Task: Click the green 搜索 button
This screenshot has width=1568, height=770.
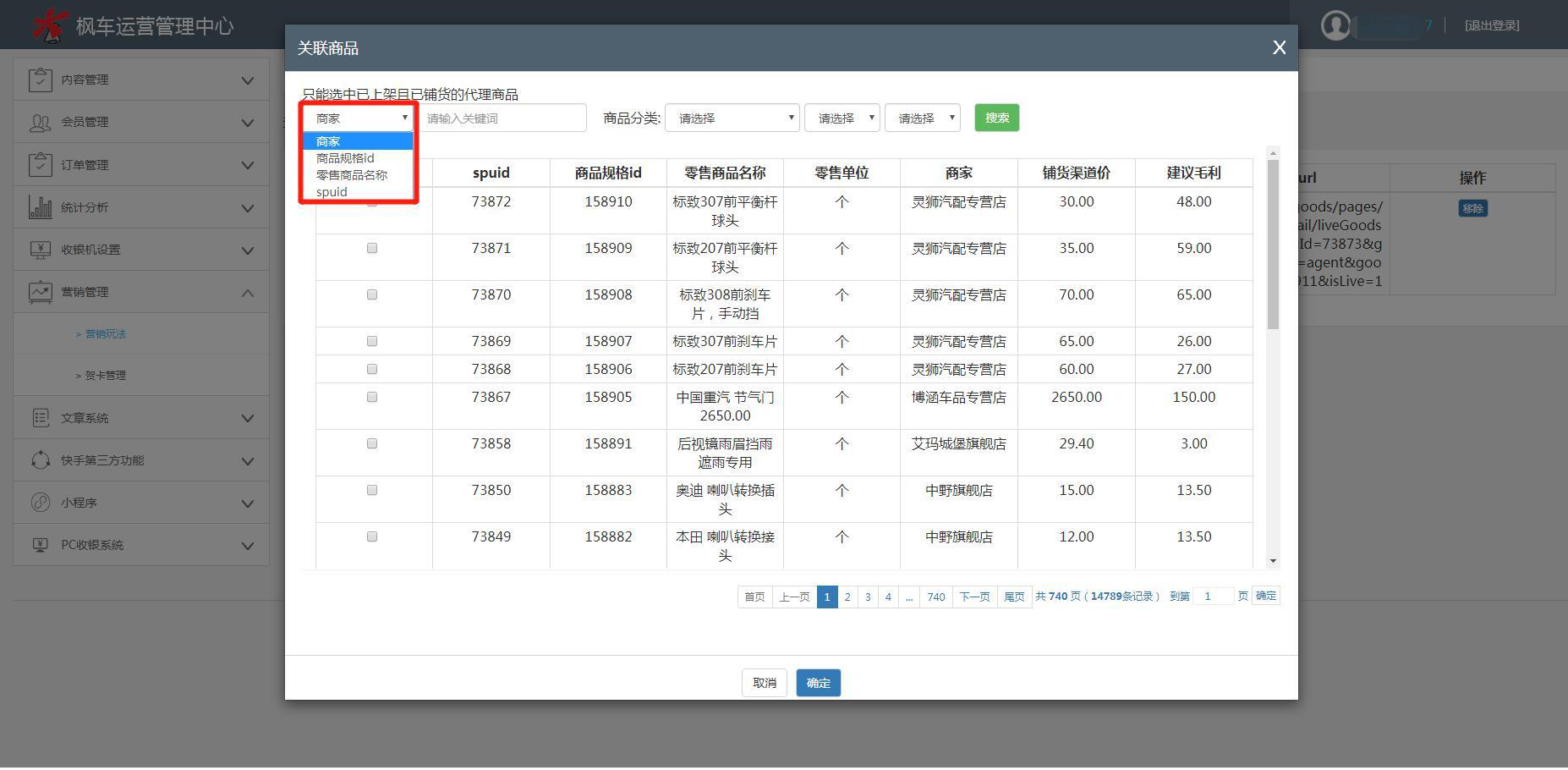Action: pyautogui.click(x=997, y=118)
